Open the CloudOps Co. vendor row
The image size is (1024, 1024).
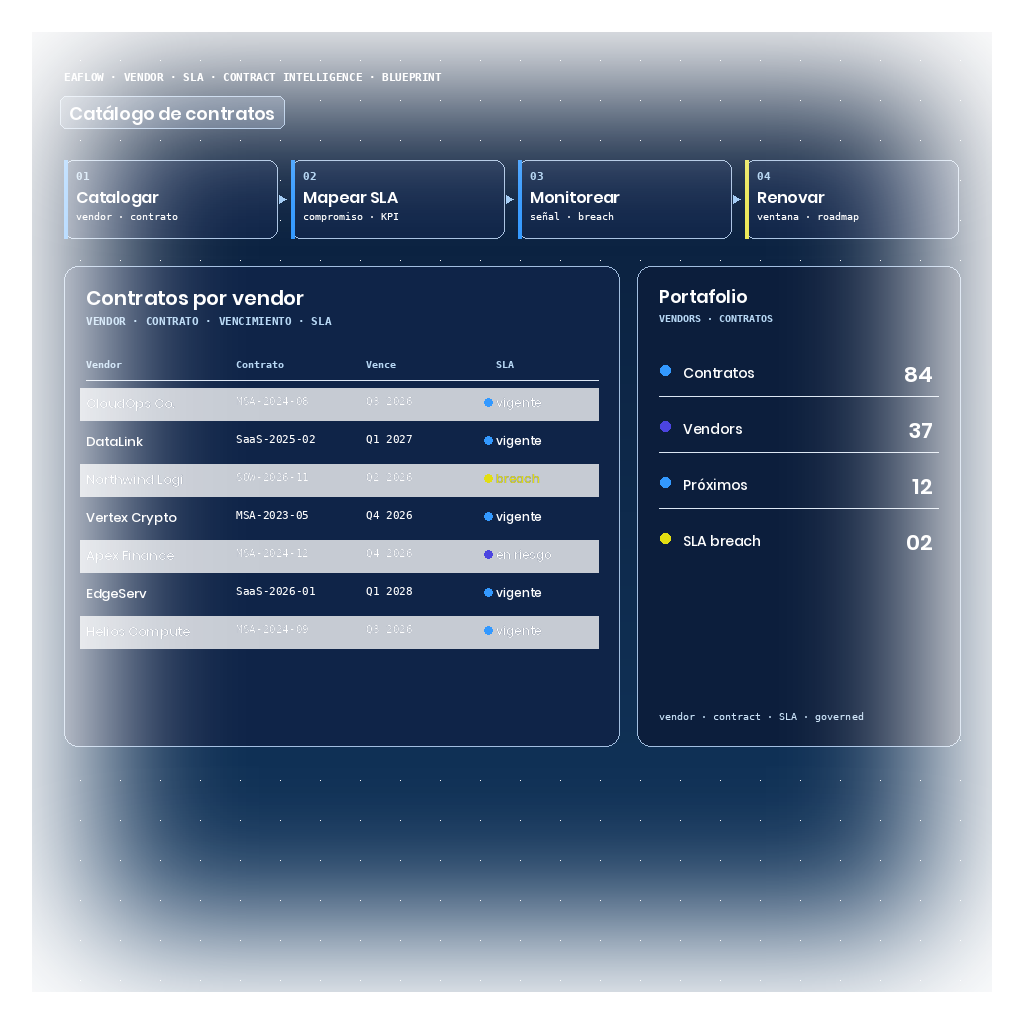pos(340,404)
